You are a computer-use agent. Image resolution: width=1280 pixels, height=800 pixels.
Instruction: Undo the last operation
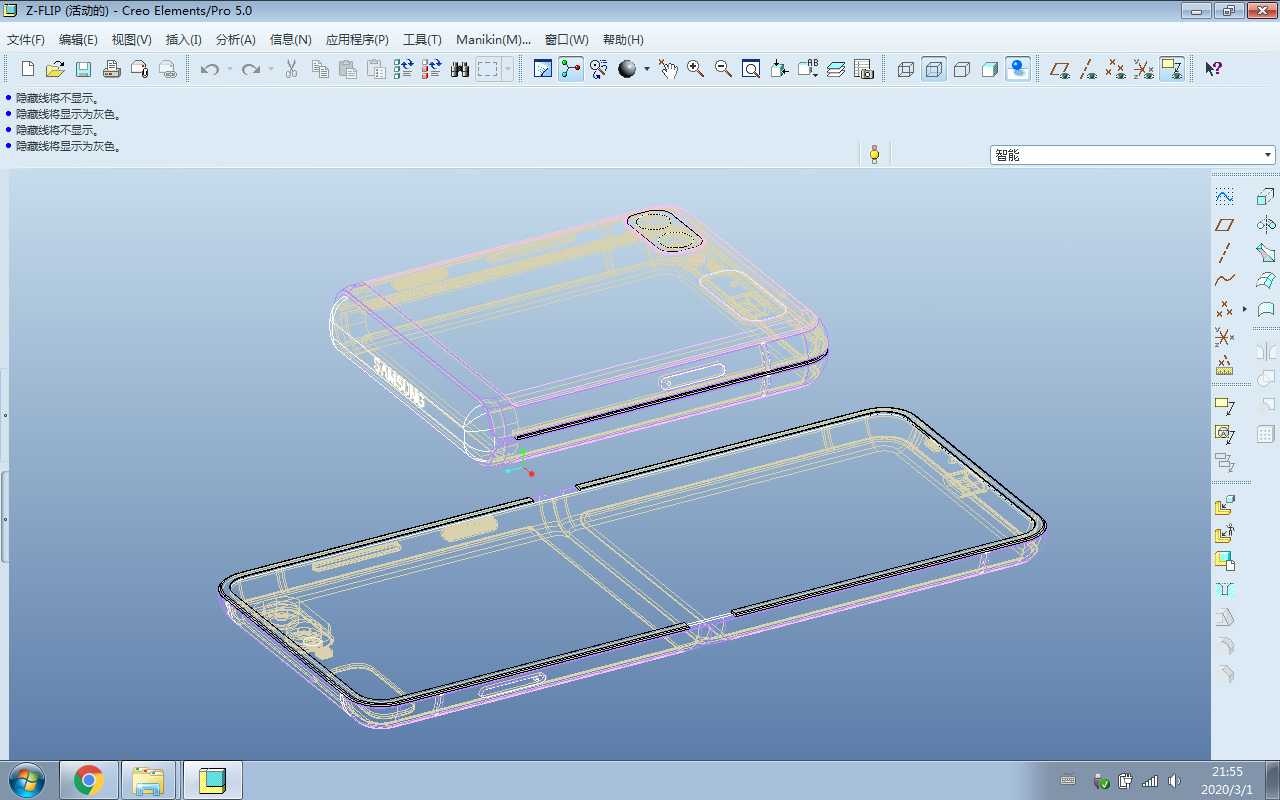(x=209, y=69)
